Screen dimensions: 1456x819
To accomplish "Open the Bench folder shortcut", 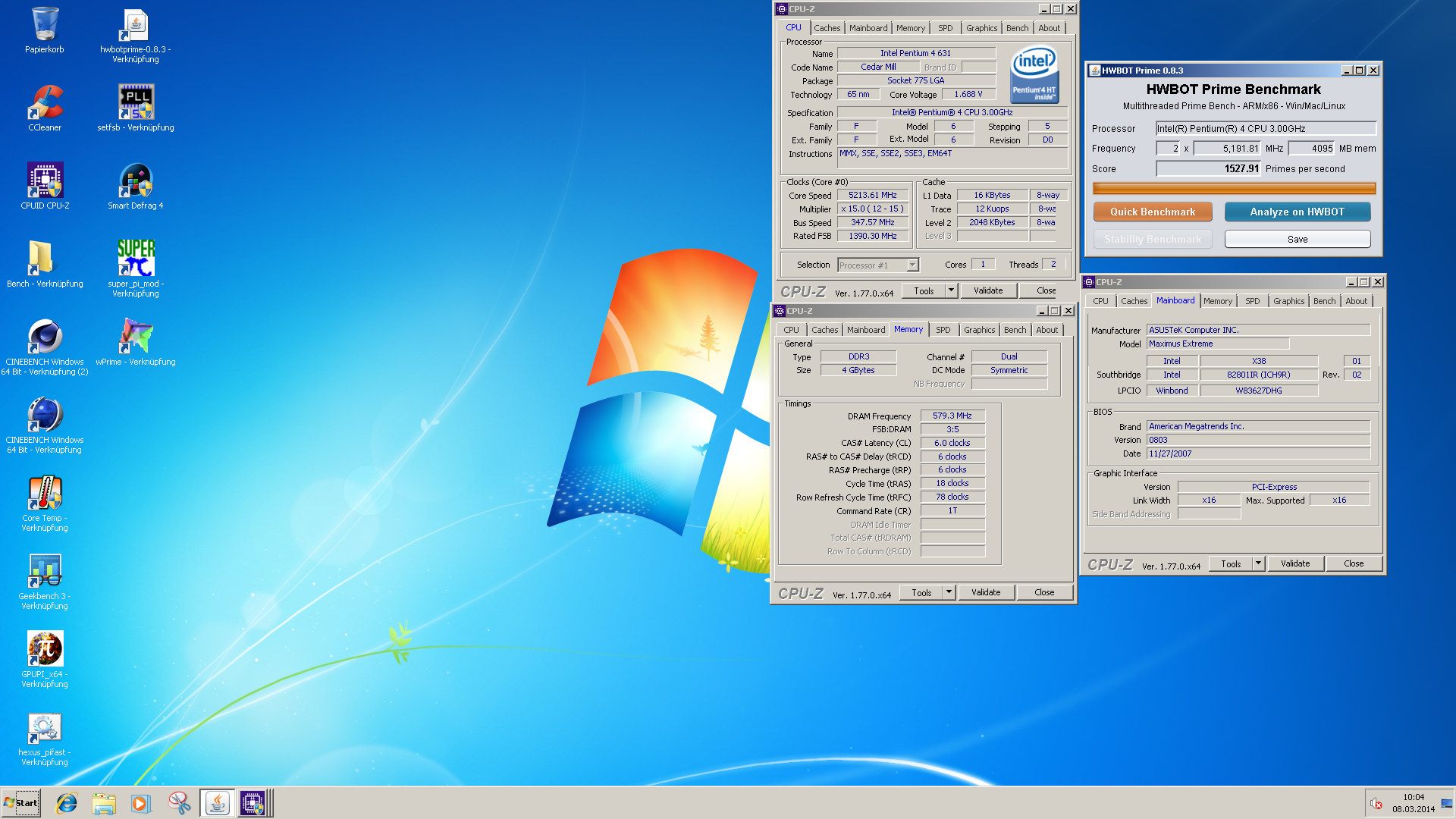I will (x=45, y=265).
